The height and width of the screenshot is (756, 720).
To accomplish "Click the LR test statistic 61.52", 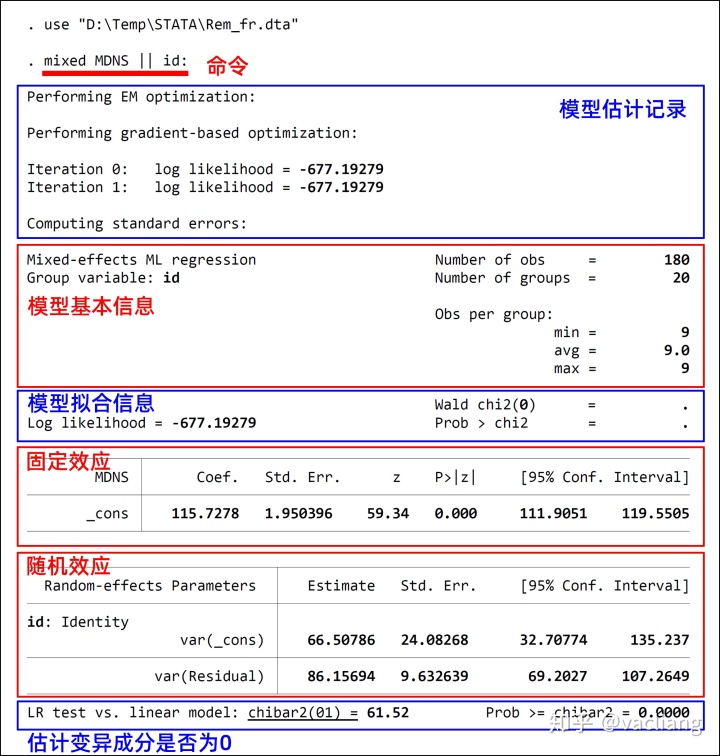I will 388,713.
